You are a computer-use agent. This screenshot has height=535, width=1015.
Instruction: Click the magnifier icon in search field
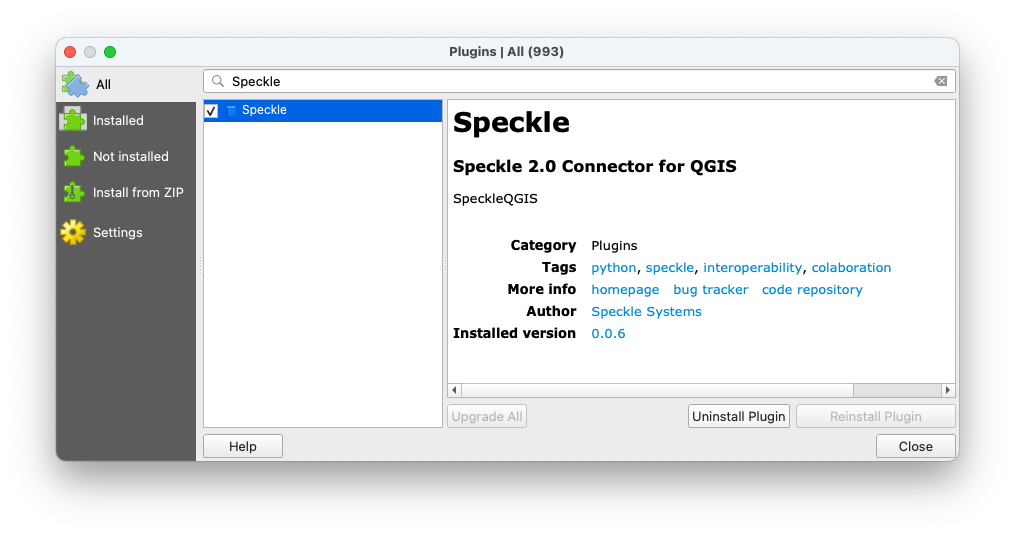click(218, 81)
